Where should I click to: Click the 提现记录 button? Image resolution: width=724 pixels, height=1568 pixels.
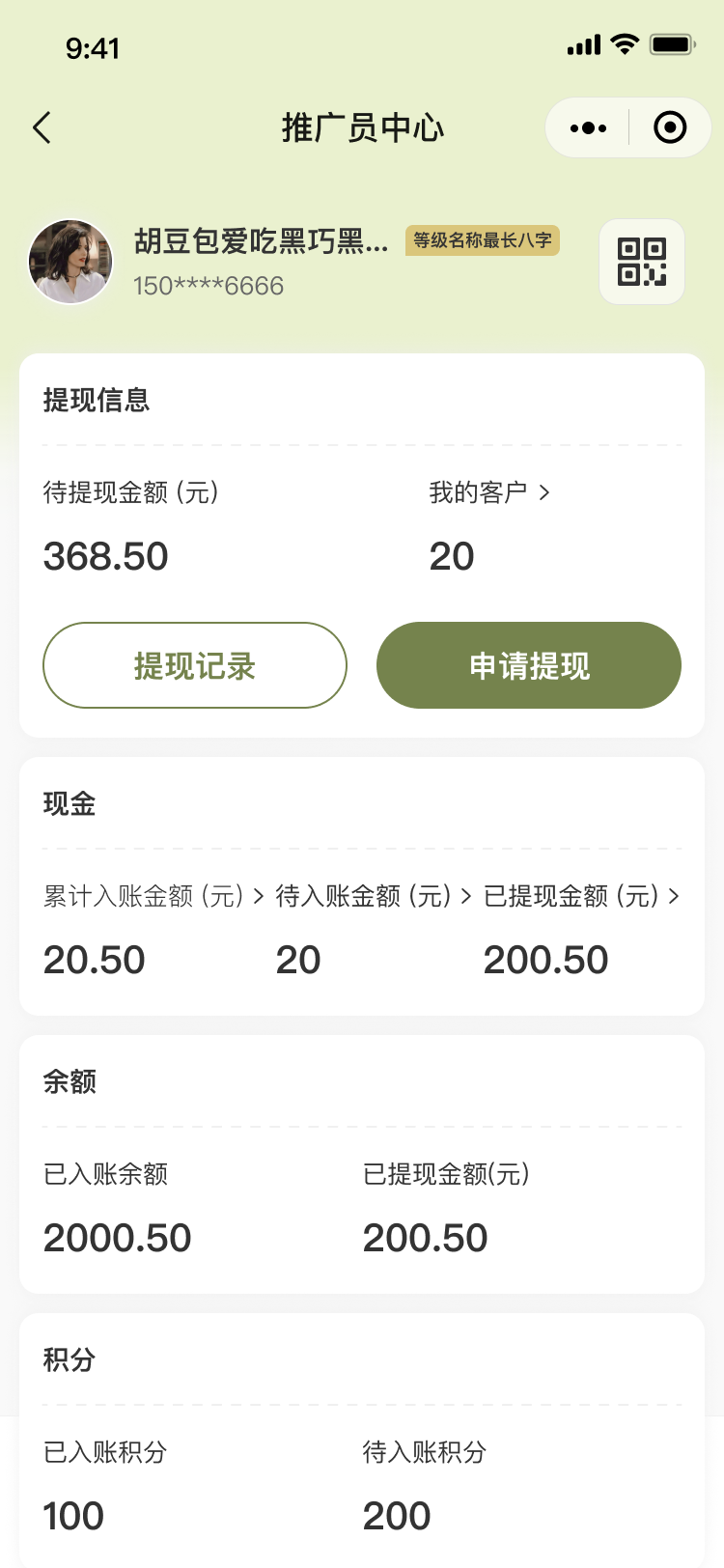click(195, 665)
